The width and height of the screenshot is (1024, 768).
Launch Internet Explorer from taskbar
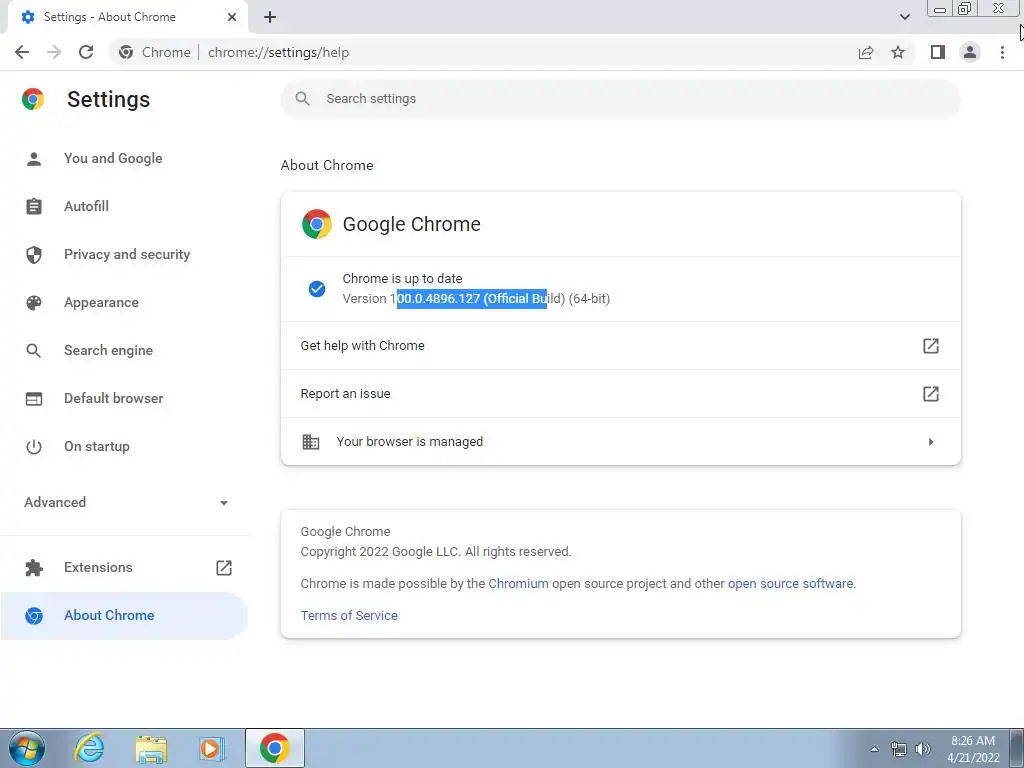[x=89, y=748]
